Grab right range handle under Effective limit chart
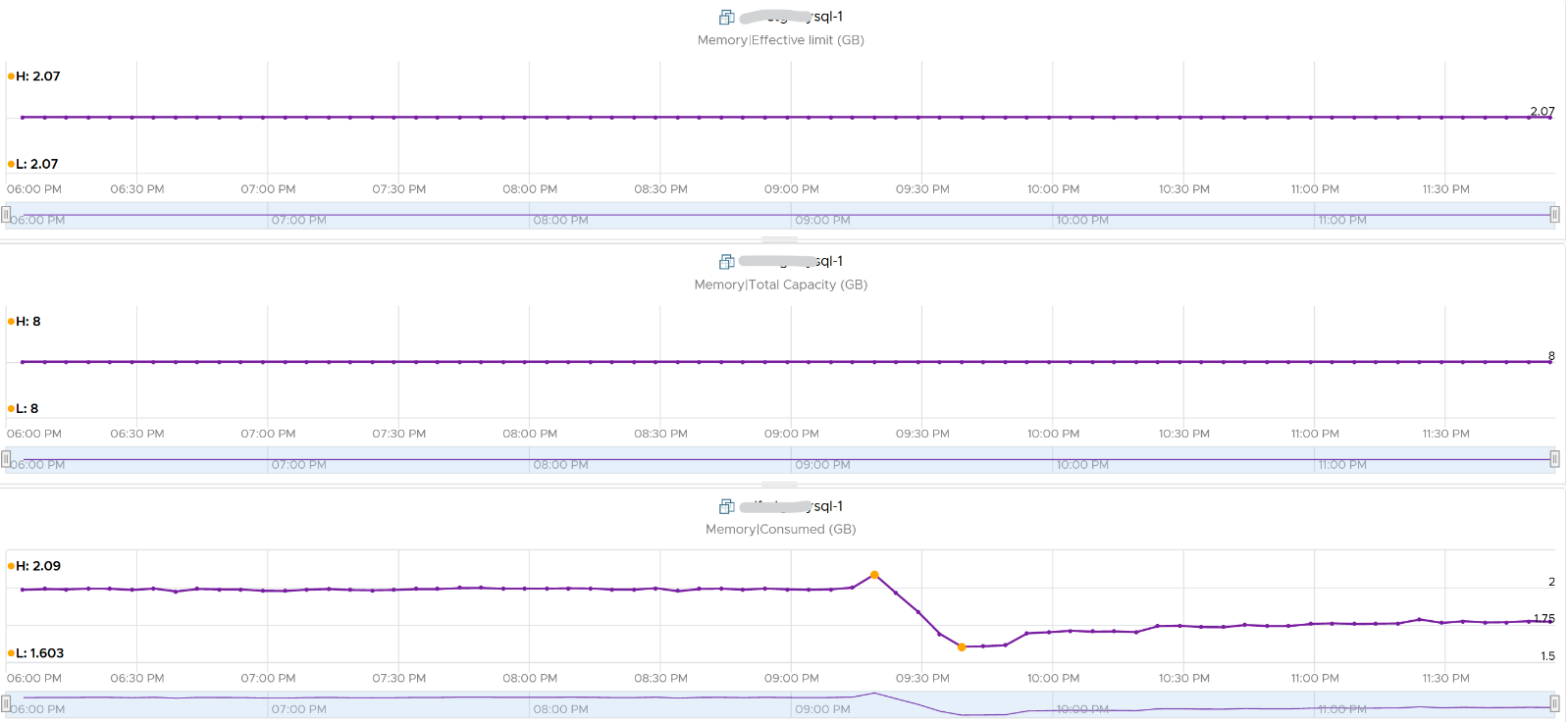The width and height of the screenshot is (1568, 722). pyautogui.click(x=1554, y=215)
